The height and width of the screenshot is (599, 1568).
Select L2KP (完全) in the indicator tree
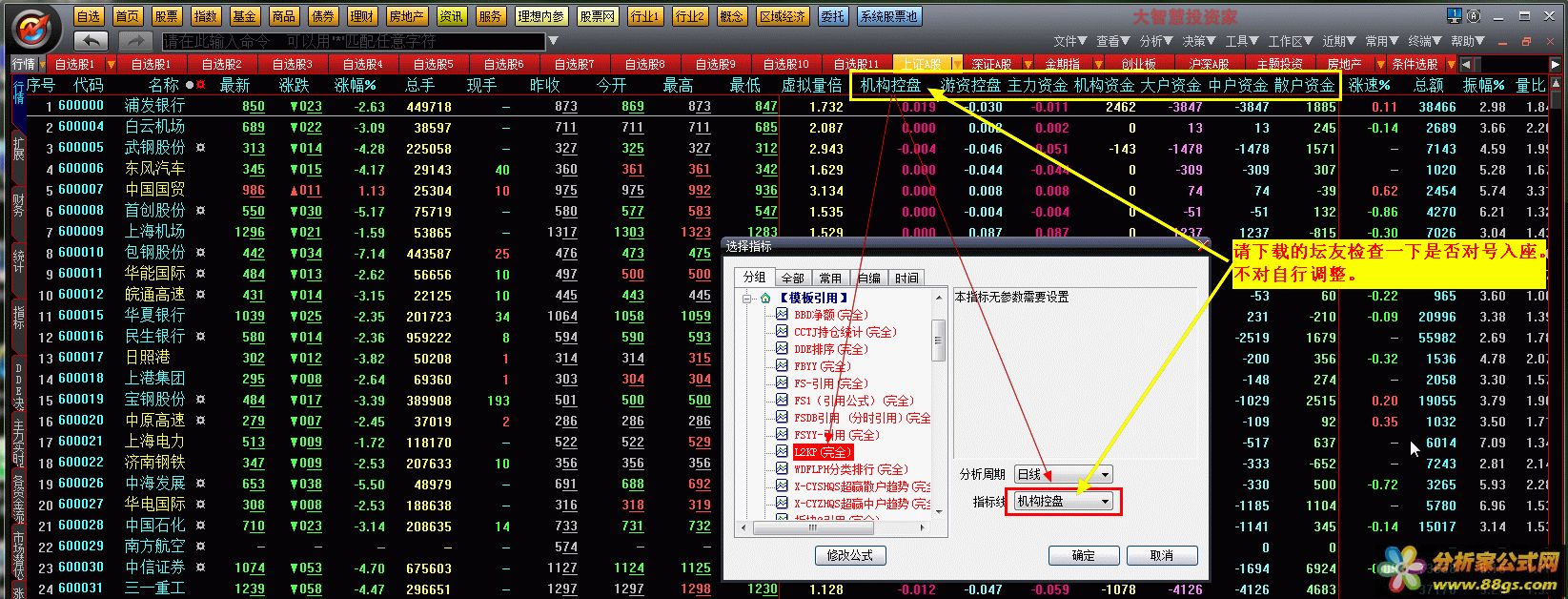[823, 452]
